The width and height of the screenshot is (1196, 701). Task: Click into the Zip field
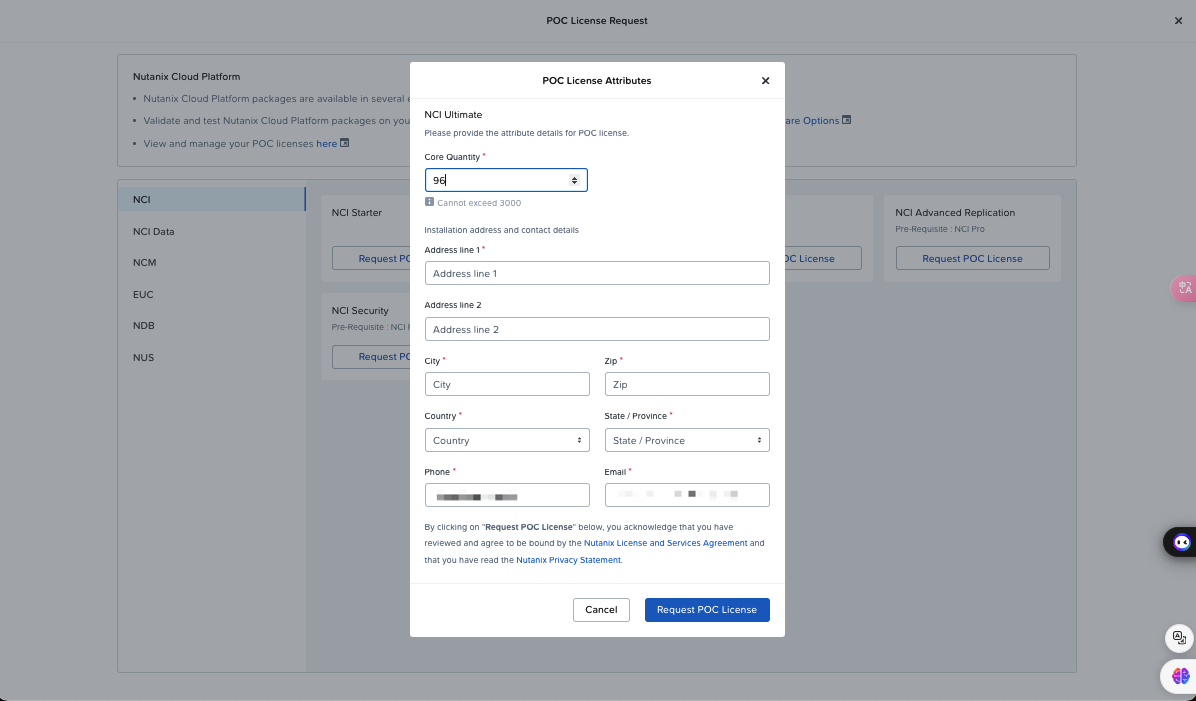tap(687, 384)
